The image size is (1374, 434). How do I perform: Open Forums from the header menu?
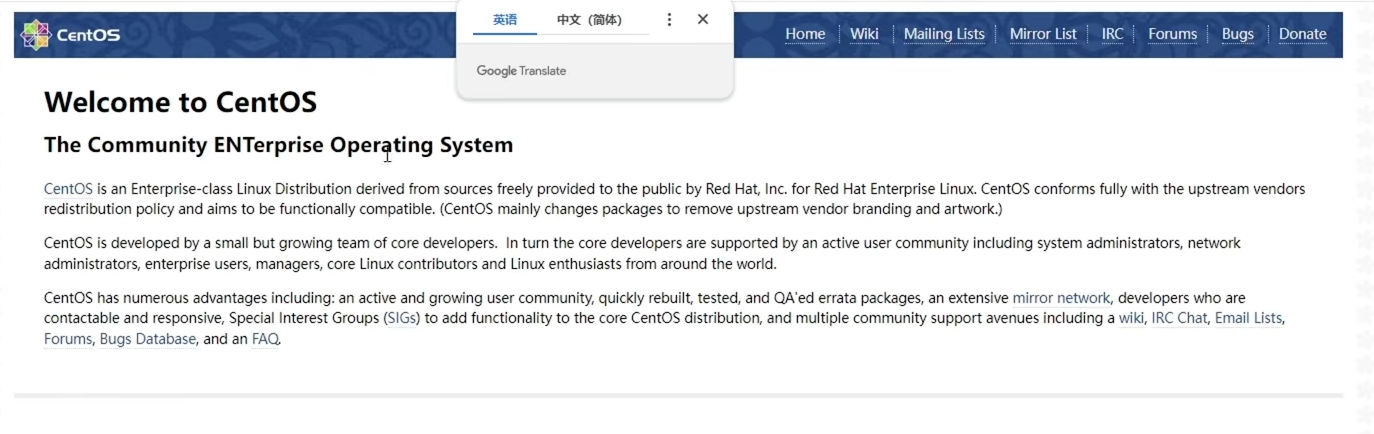pos(1172,34)
